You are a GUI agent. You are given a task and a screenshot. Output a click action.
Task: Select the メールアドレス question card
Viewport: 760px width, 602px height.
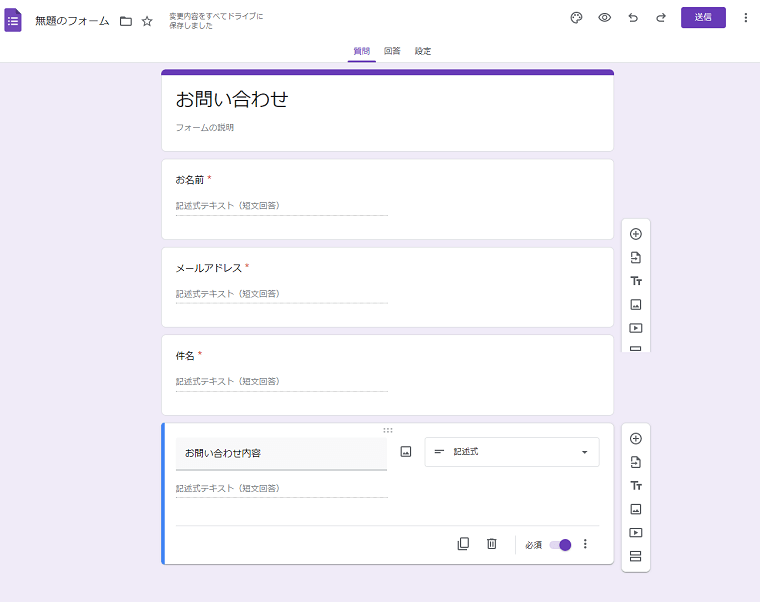pos(387,287)
